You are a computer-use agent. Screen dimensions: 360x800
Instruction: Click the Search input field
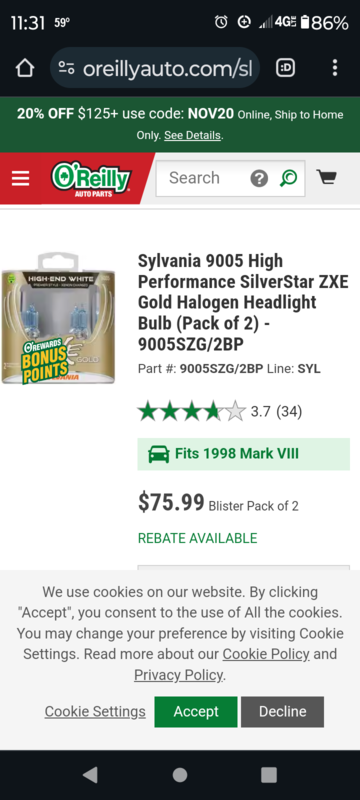pyautogui.click(x=204, y=178)
